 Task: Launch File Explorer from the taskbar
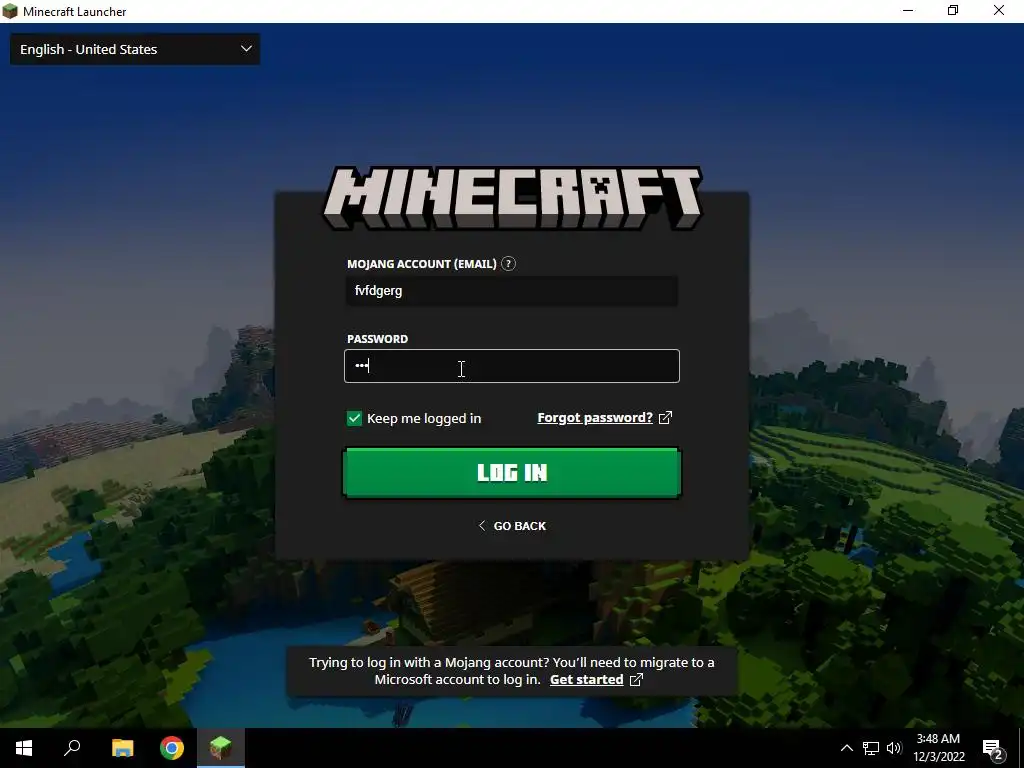(x=122, y=748)
